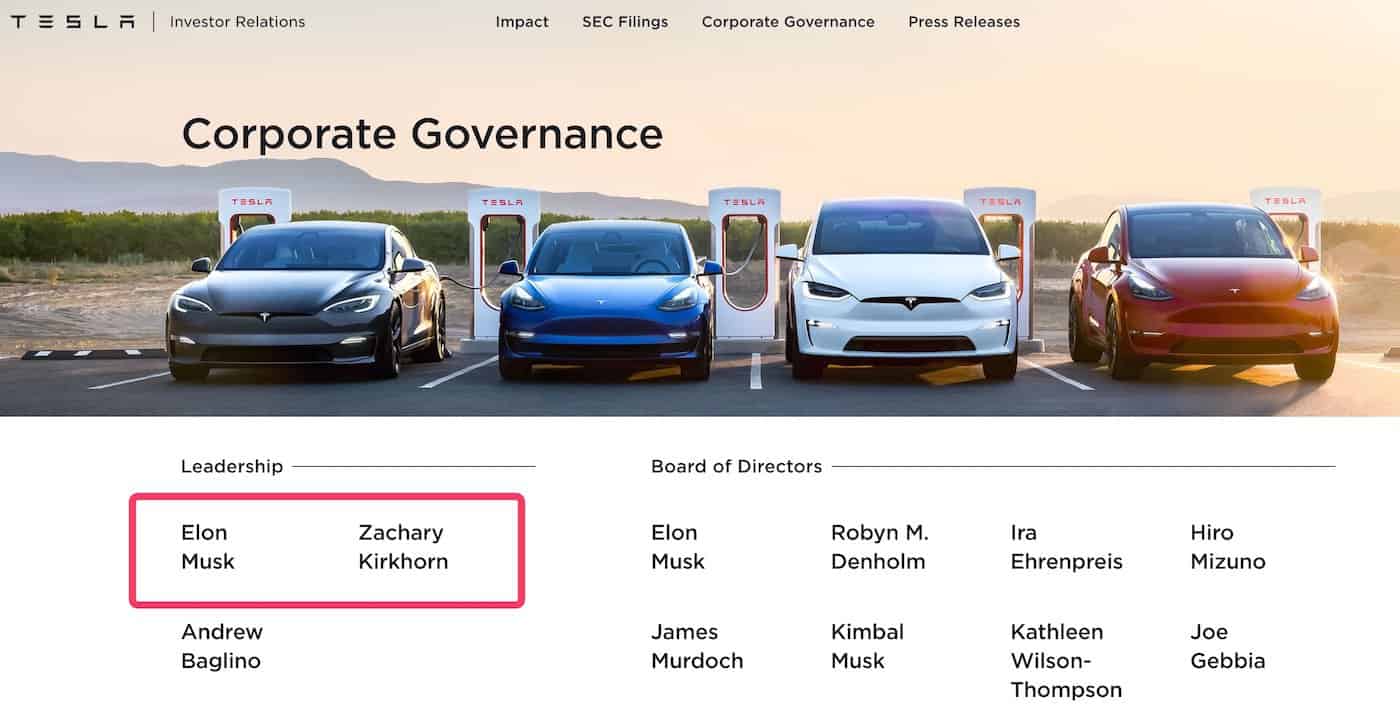1400x725 pixels.
Task: Open Zachary Kirkhorn's leadership profile
Action: (x=403, y=547)
